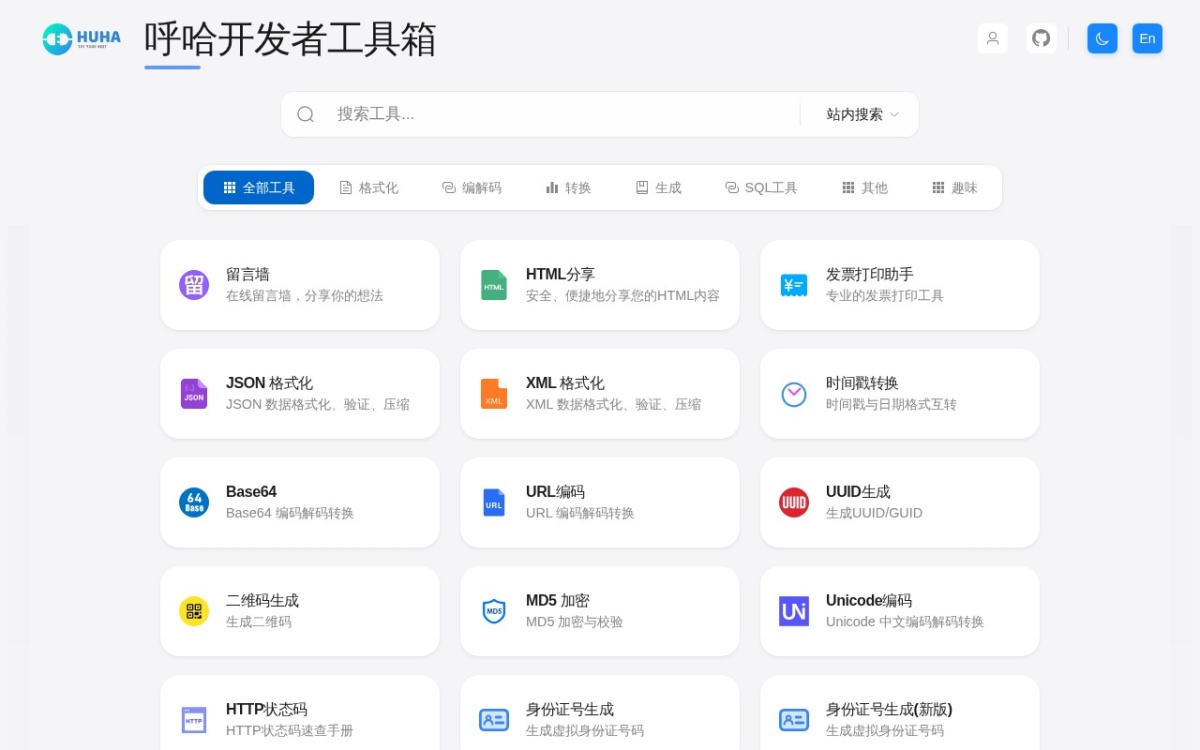Click text 时间戳与日期格式互转
This screenshot has height=750, width=1200.
click(x=892, y=405)
